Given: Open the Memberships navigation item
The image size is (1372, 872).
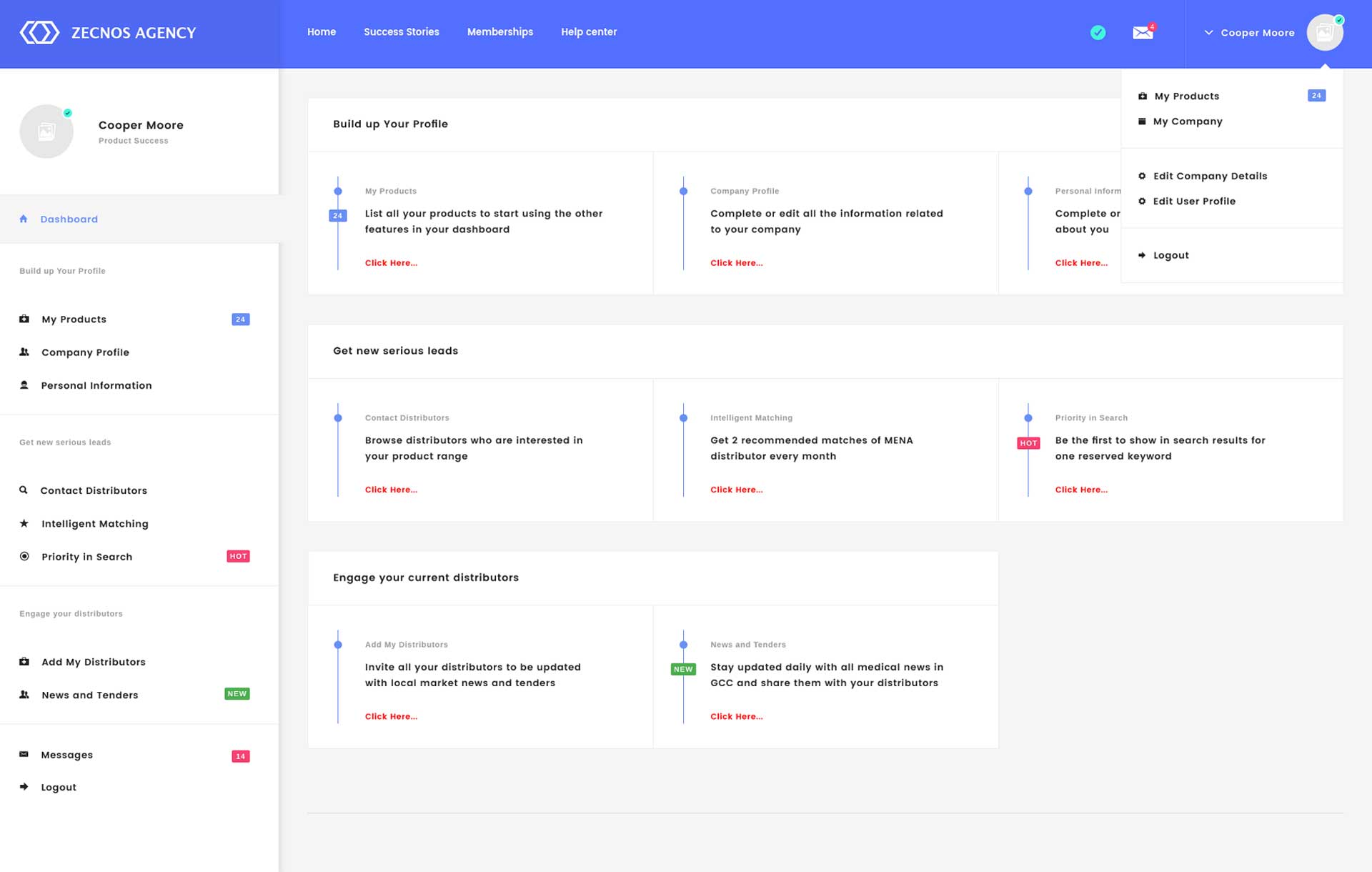Looking at the screenshot, I should coord(499,32).
